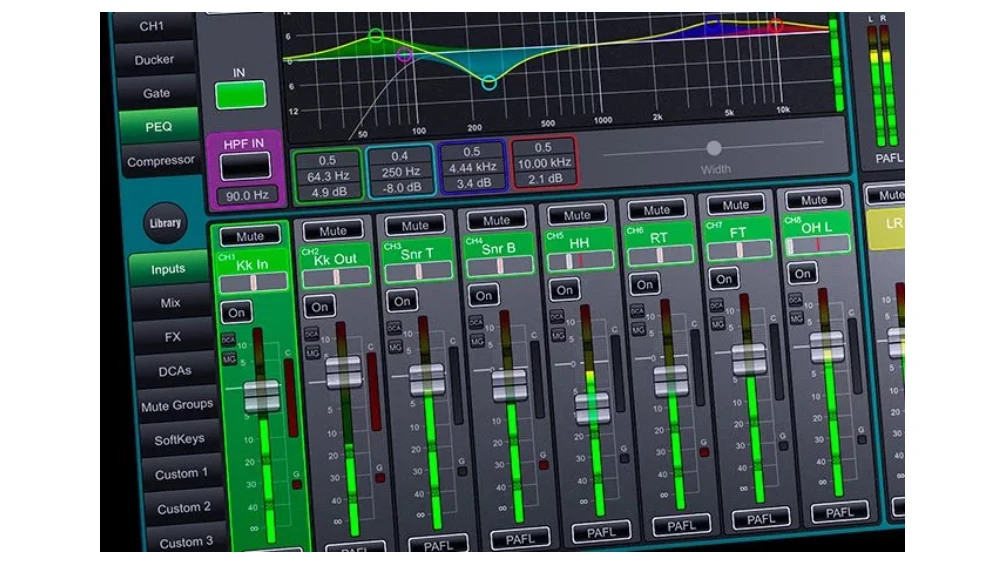
Task: Select the red 10 kHz EQ band node
Action: coord(776,26)
